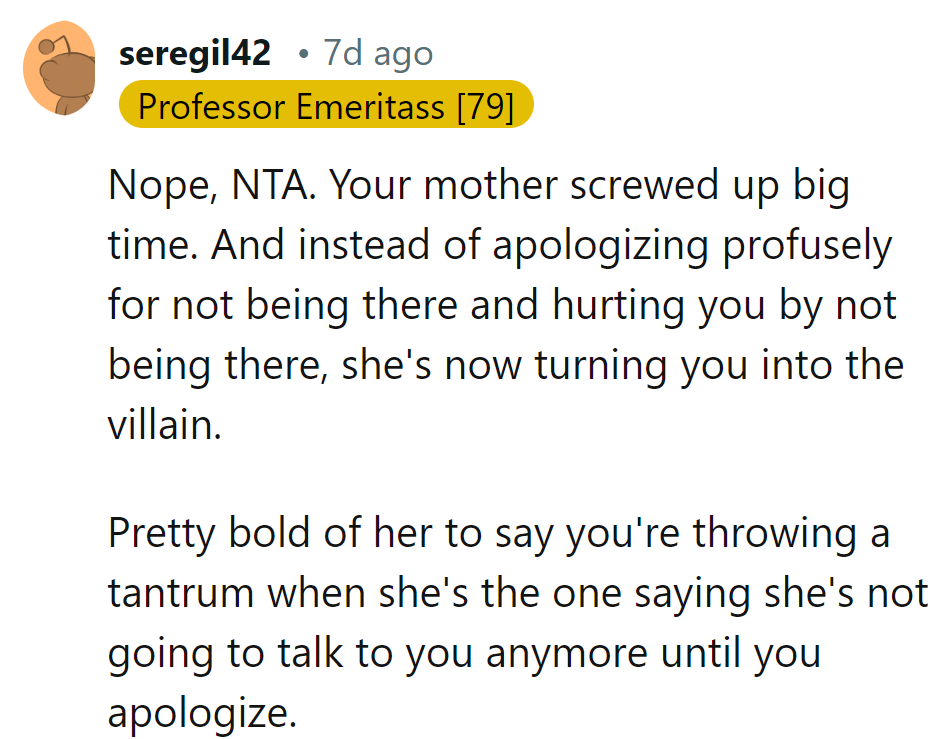Viewport: 936px width, 739px height.
Task: Click the Professor Emeritass [79] flair badge
Action: point(325,105)
